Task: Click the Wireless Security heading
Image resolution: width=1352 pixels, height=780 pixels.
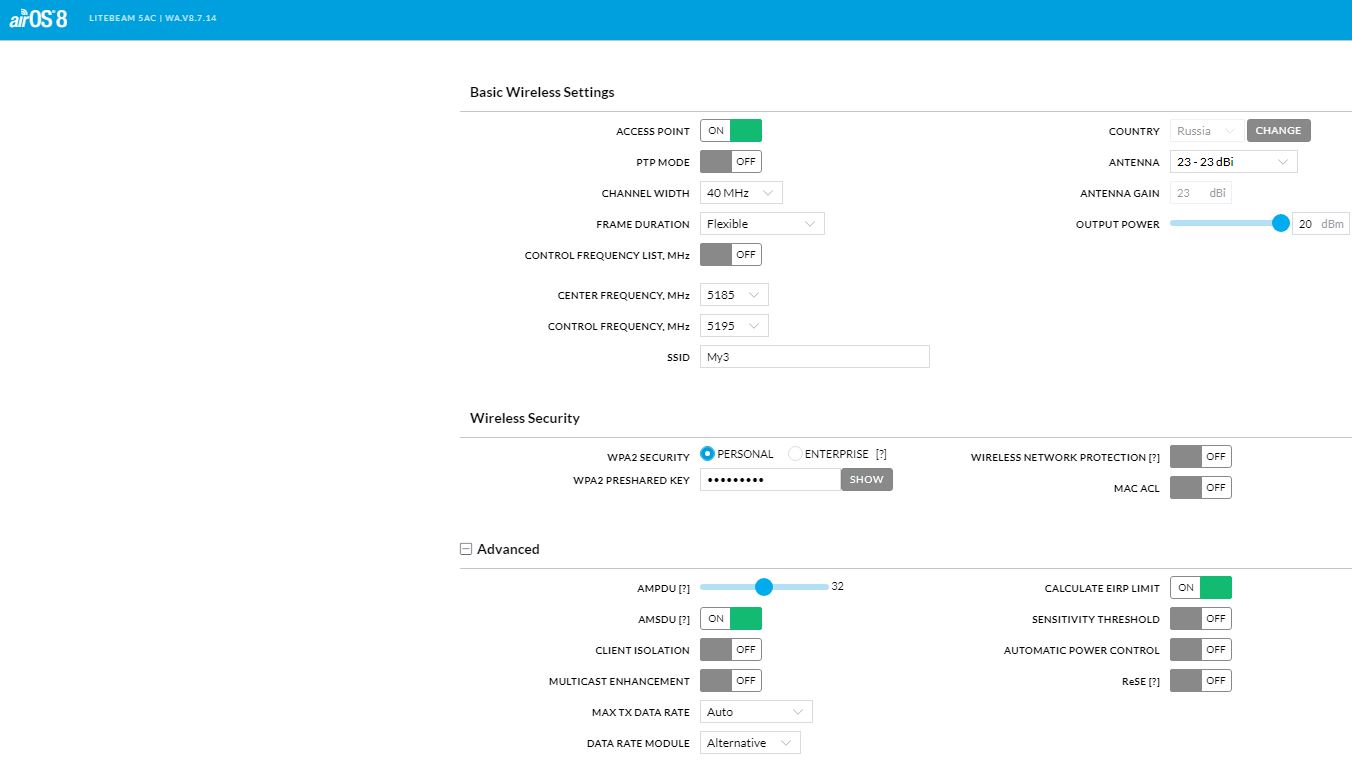Action: 525,418
